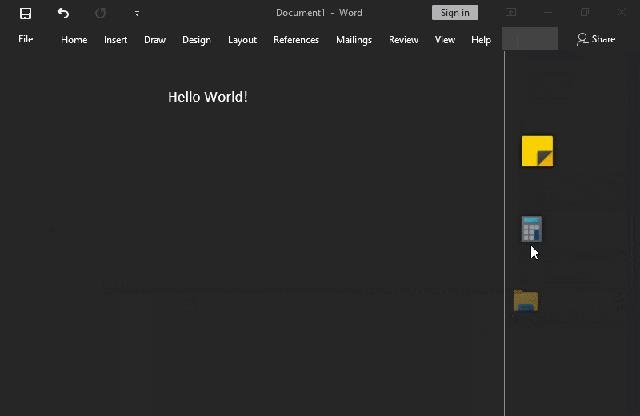
Task: Click the greyed Redo icon
Action: (100, 13)
